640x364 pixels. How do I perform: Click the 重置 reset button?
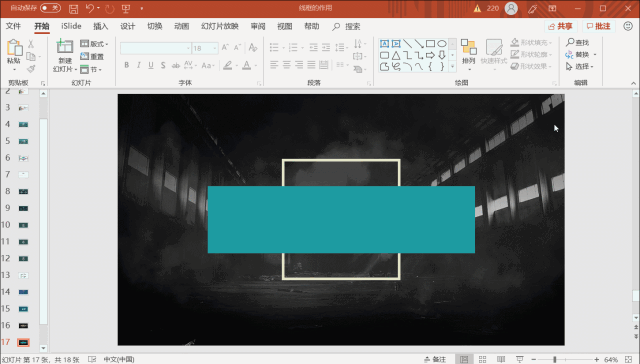[x=92, y=56]
